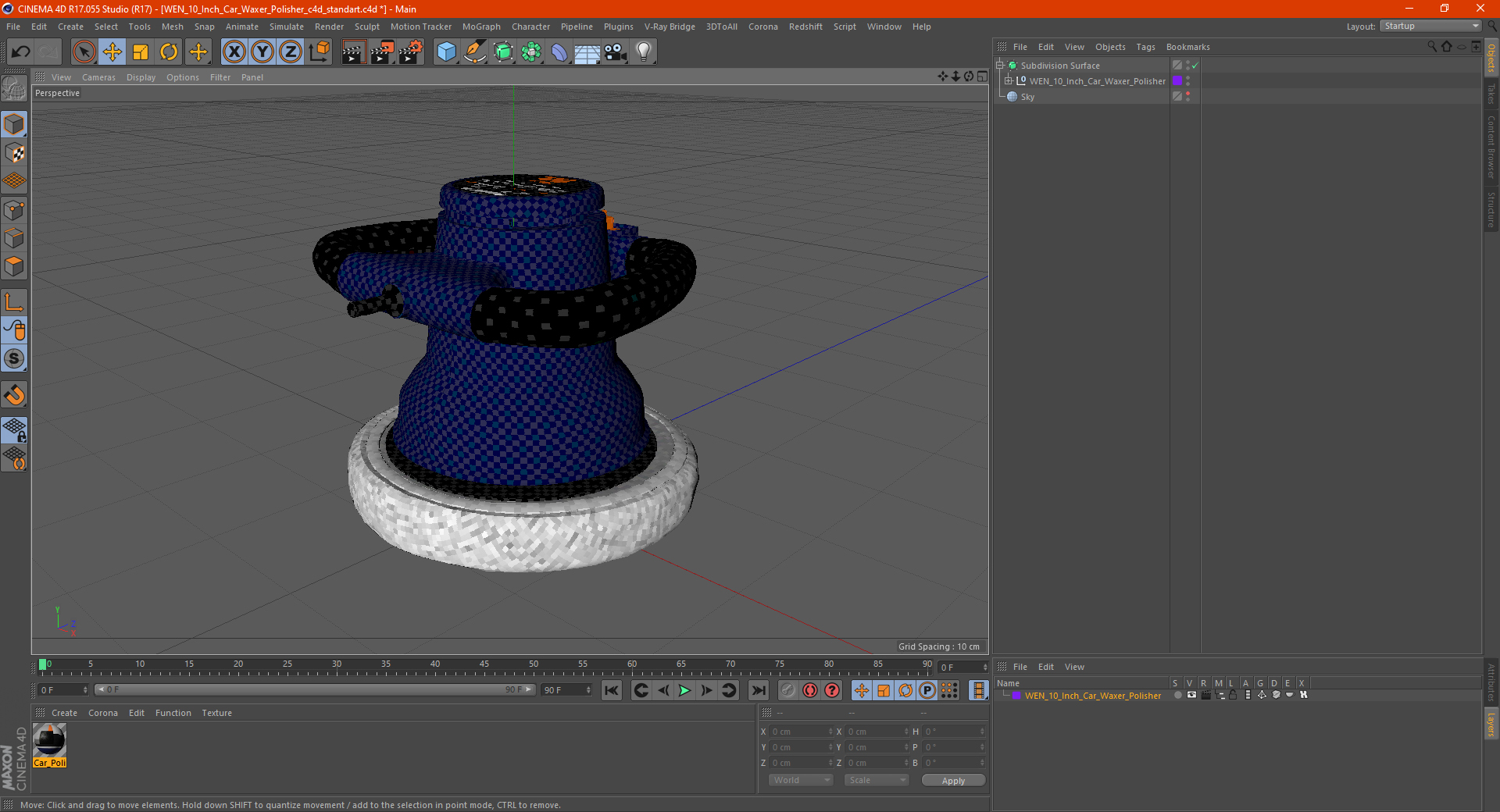Open the Content Browser side tab

[x=1491, y=148]
